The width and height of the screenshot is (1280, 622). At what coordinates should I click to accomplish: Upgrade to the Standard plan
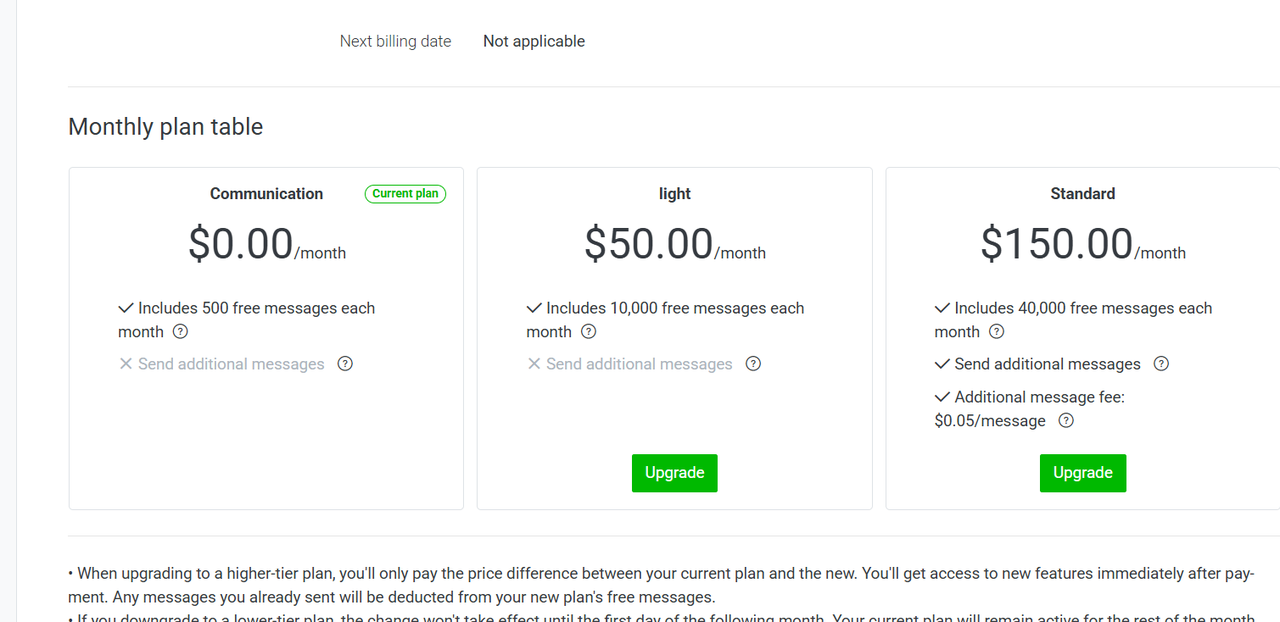1082,473
